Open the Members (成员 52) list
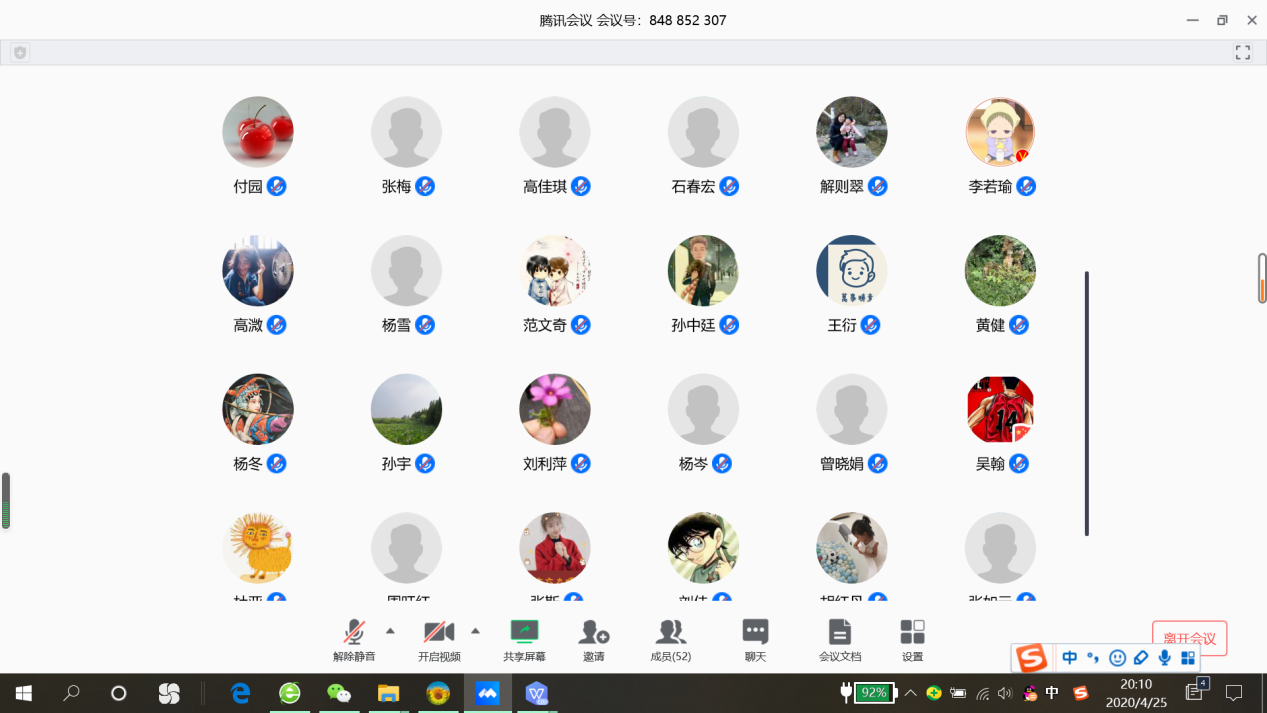The width and height of the screenshot is (1267, 713). pos(670,633)
